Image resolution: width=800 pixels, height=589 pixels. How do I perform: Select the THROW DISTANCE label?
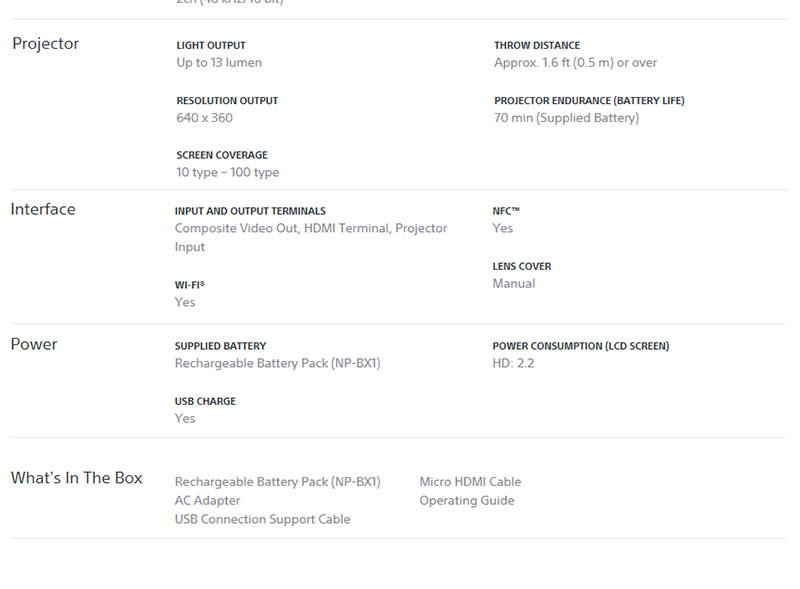537,46
